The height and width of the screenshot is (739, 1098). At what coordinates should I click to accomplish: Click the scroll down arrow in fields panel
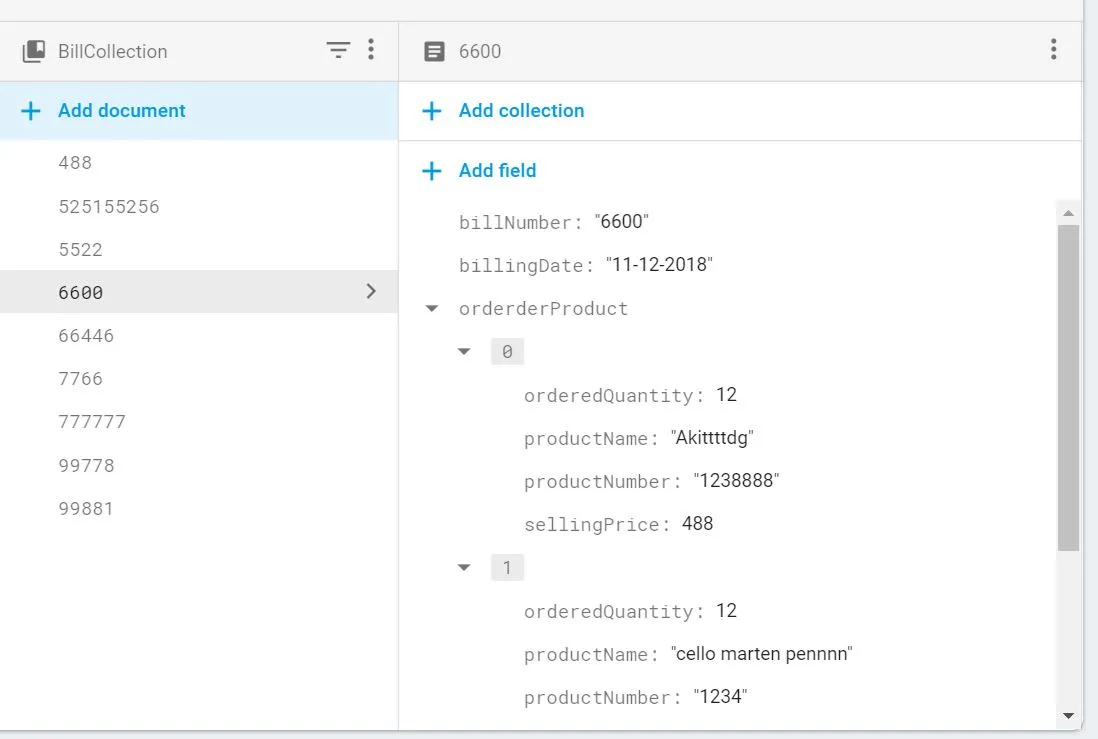[x=1068, y=716]
